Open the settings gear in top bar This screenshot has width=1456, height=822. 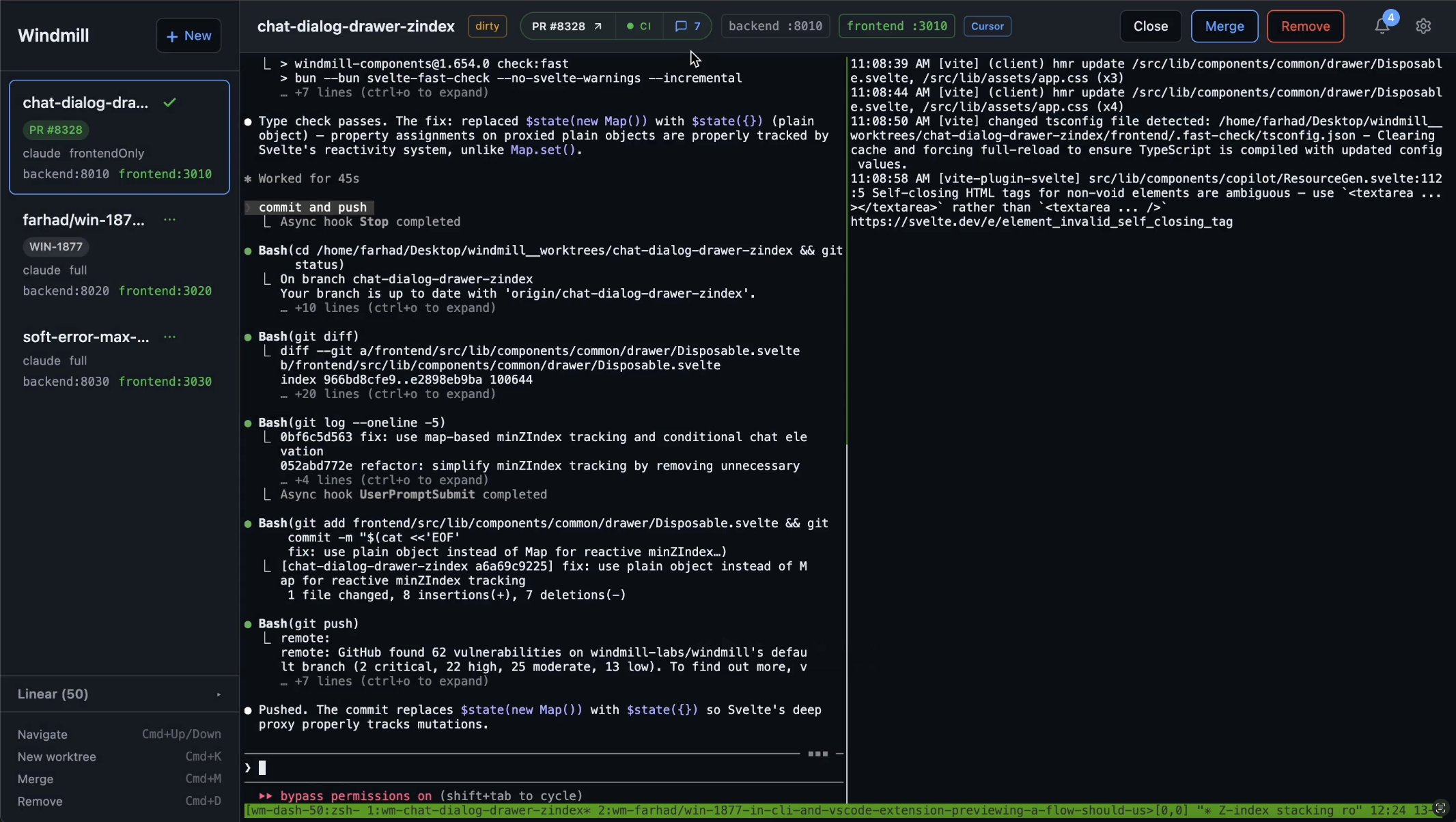1423,26
